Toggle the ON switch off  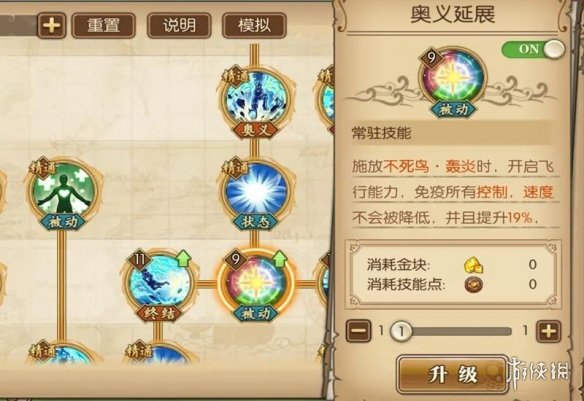tap(533, 49)
